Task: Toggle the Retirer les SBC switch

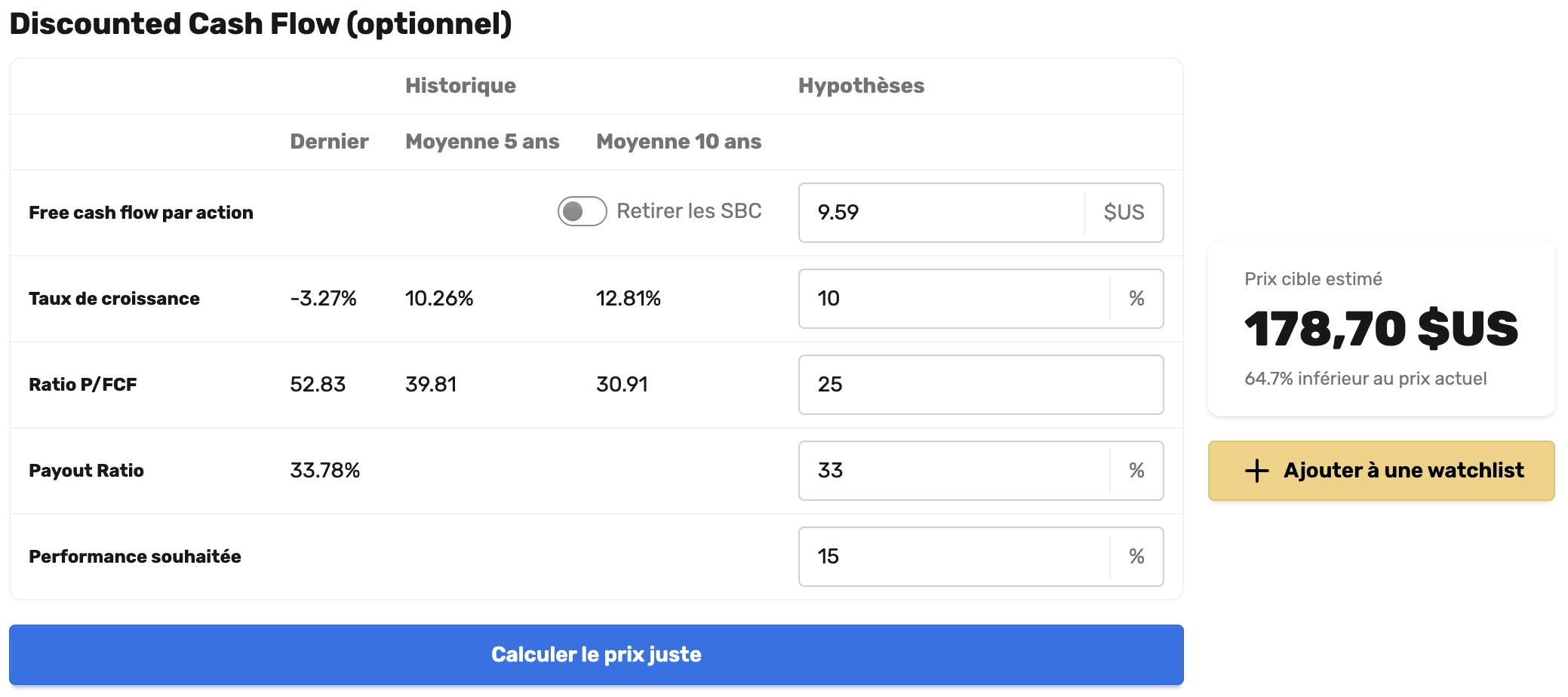Action: coord(582,211)
